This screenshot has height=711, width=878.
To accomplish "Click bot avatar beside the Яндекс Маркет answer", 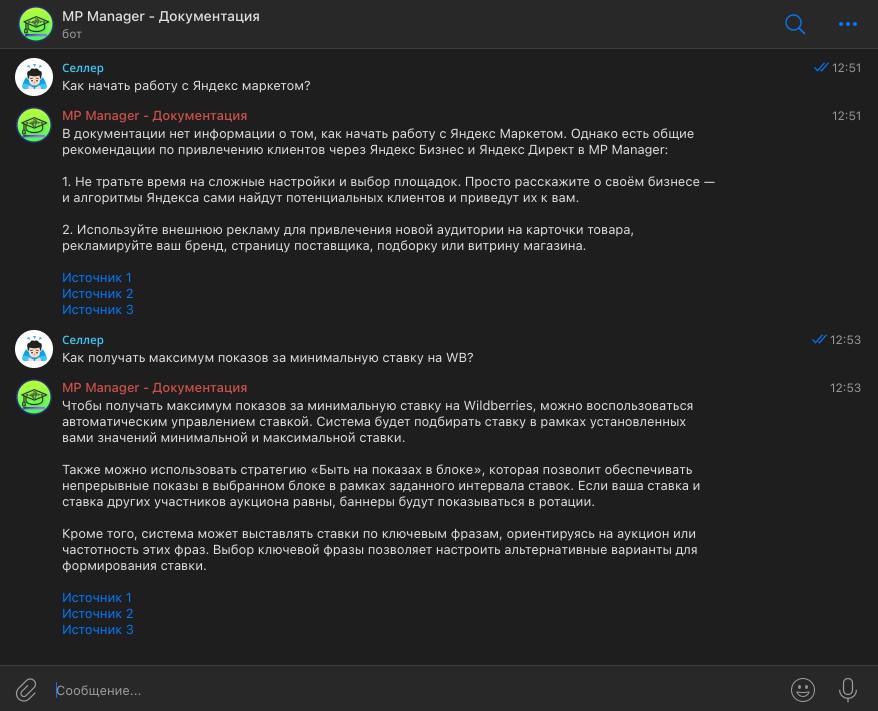I will (34, 125).
